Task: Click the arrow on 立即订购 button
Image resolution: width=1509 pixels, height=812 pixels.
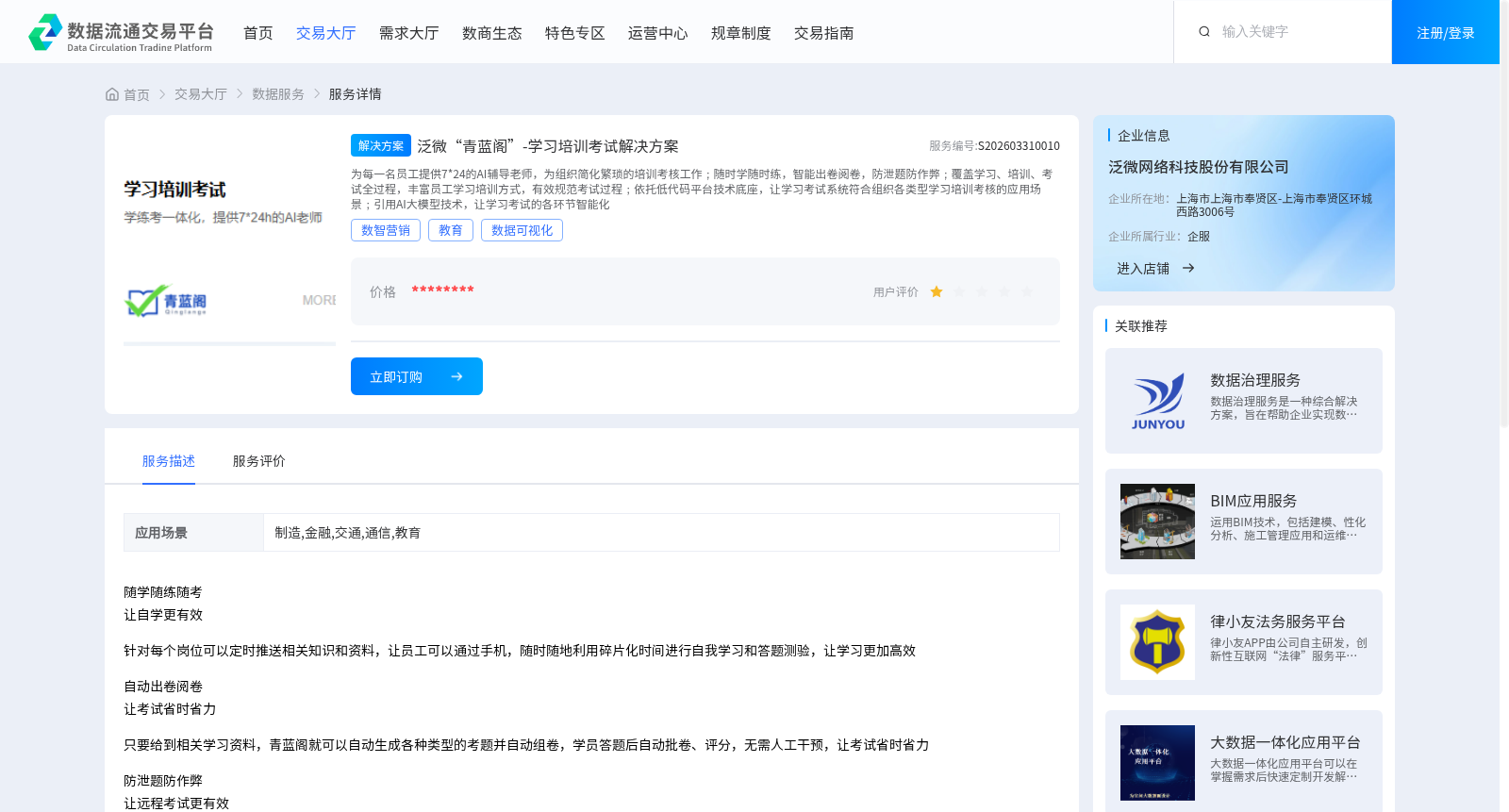Action: (x=456, y=377)
